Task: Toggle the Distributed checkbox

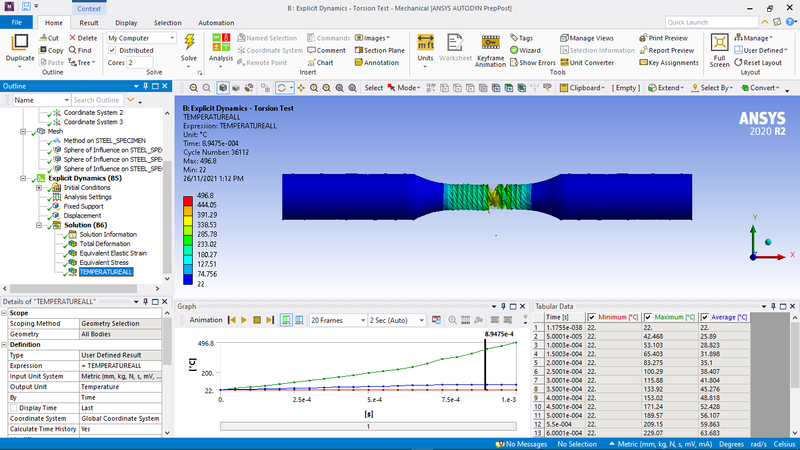Action: coord(112,50)
